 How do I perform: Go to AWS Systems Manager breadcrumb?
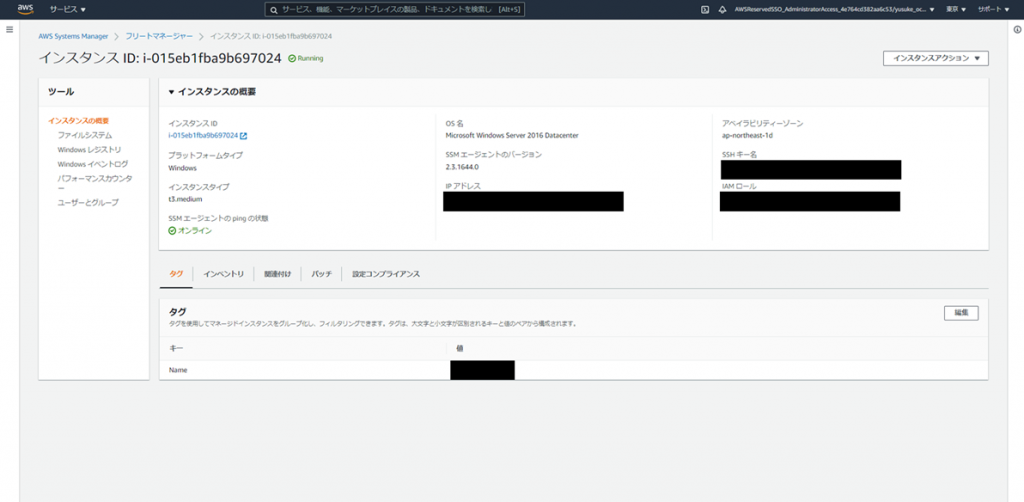[73, 37]
